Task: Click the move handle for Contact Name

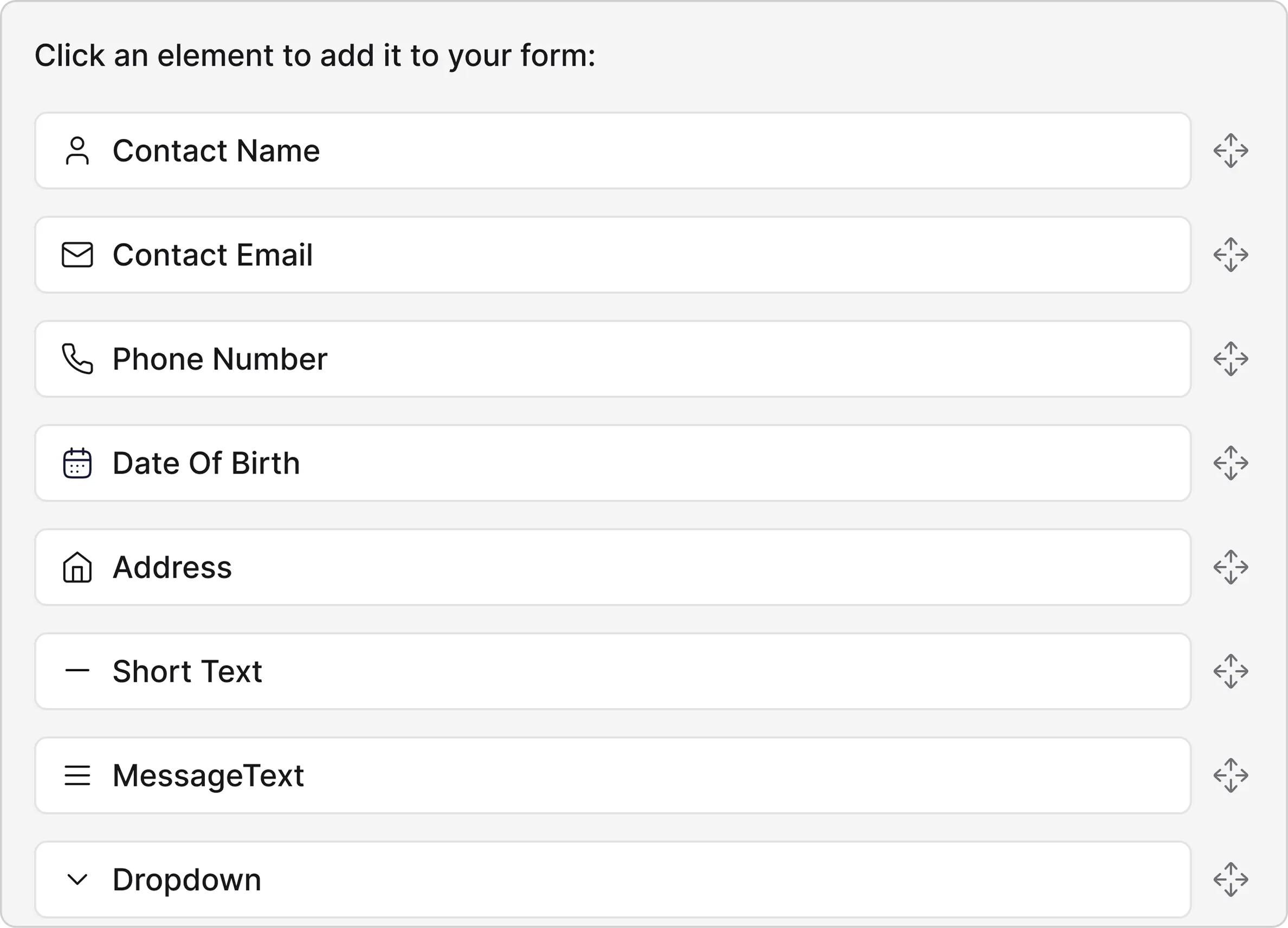Action: point(1231,151)
